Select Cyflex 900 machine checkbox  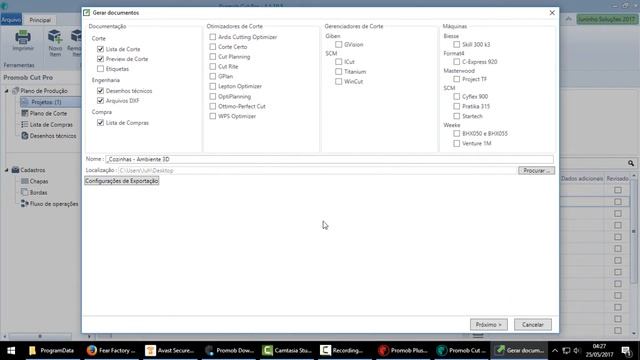(457, 96)
